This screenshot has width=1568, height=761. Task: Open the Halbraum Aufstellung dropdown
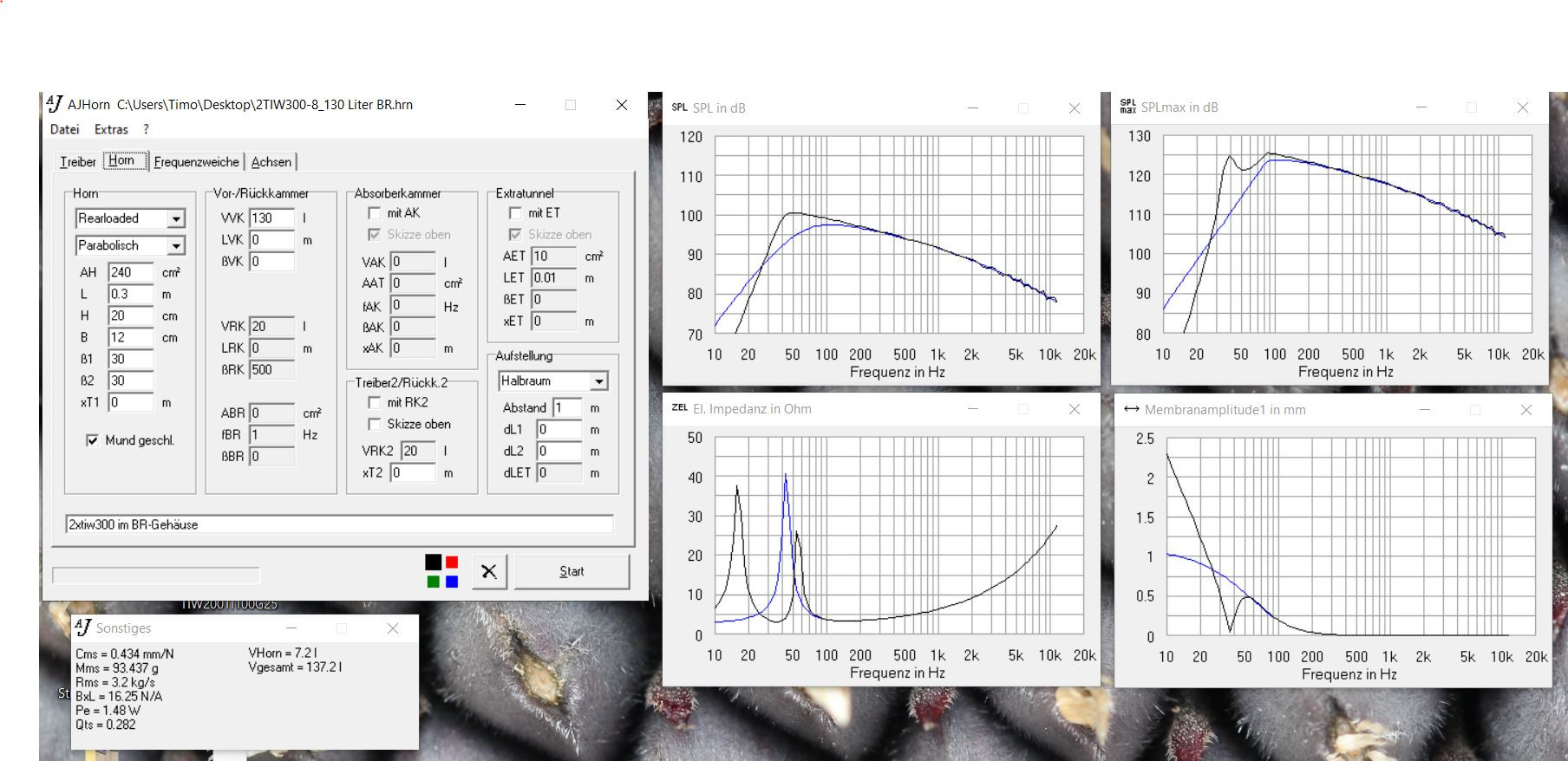tap(599, 380)
